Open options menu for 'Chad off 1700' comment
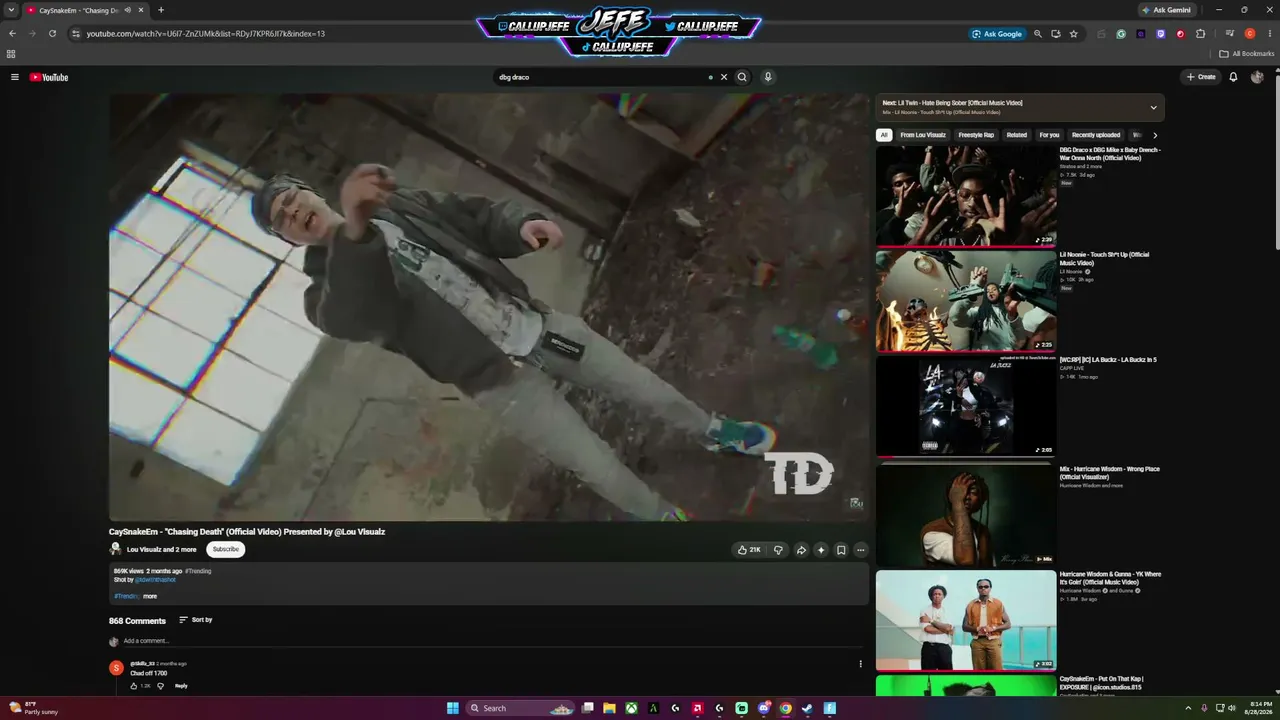The width and height of the screenshot is (1280, 720). pyautogui.click(x=860, y=664)
